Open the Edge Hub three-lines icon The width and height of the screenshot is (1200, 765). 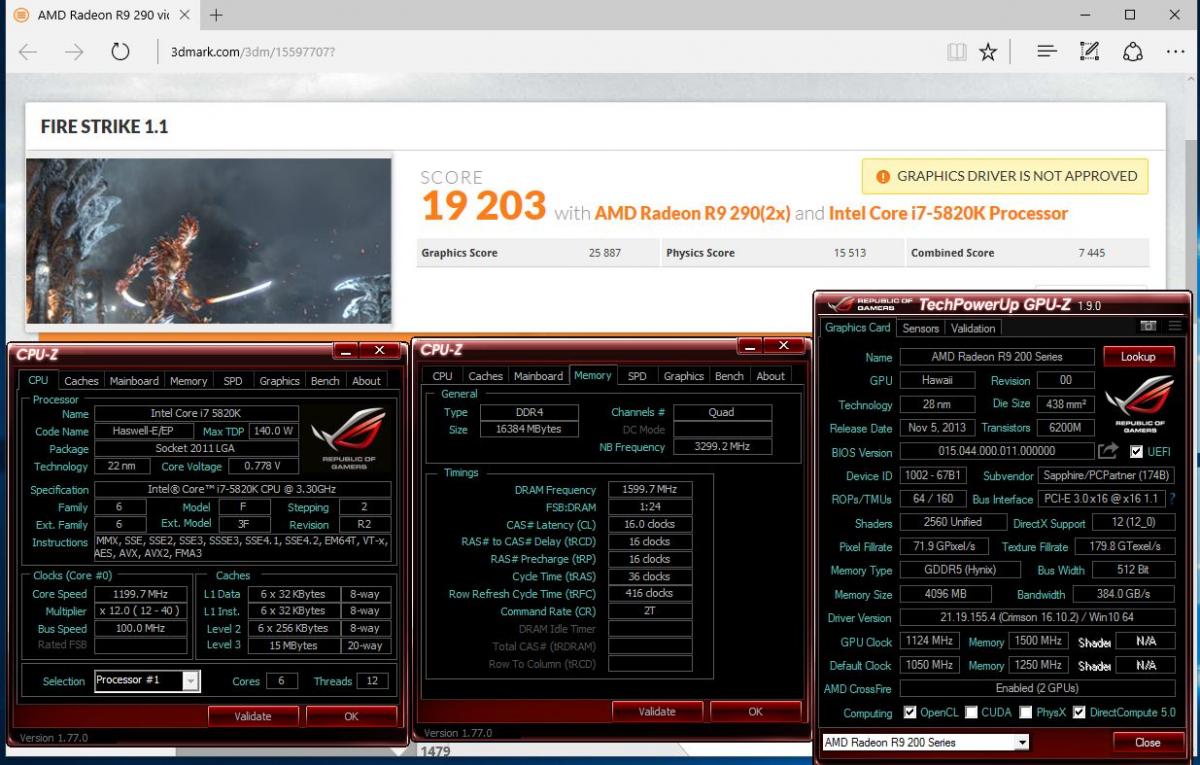point(1047,52)
